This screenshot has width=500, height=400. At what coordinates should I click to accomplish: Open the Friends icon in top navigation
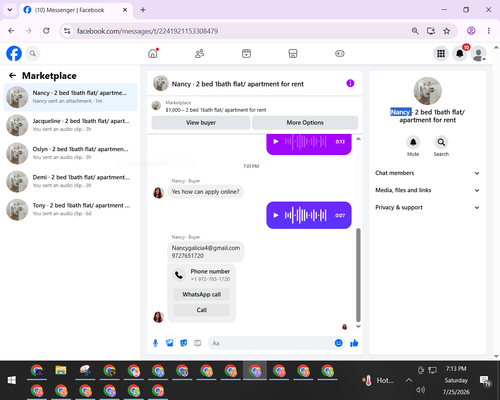pos(200,53)
